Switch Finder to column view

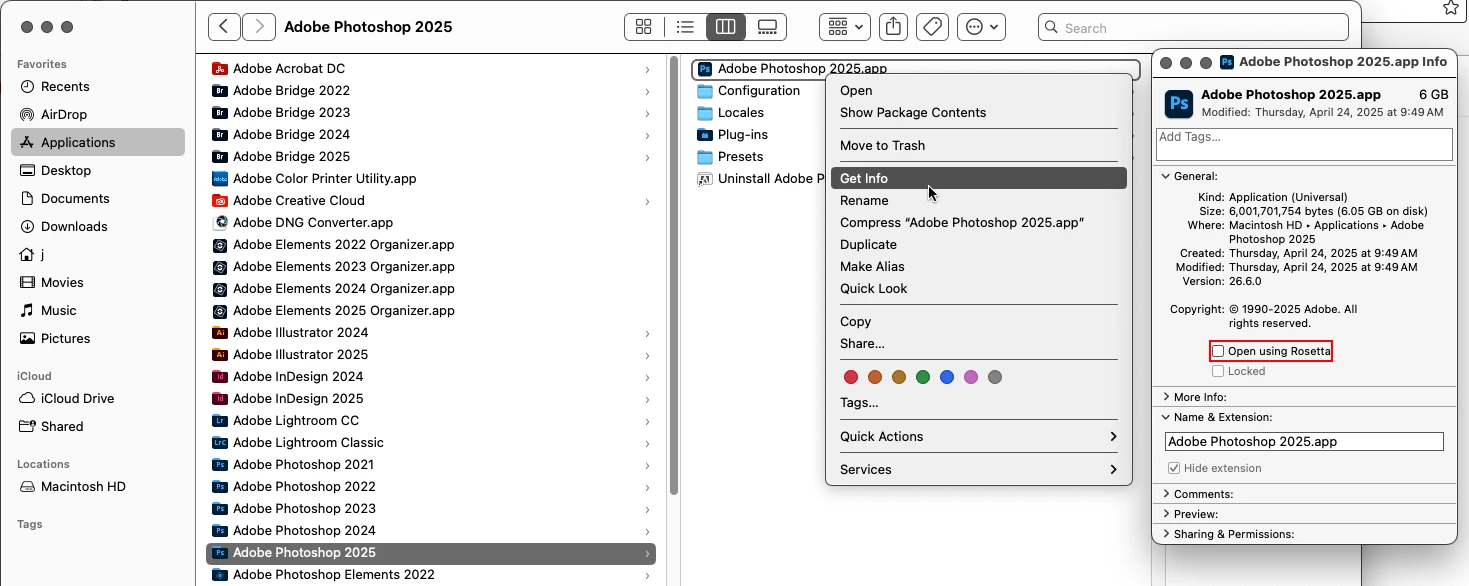pos(726,27)
